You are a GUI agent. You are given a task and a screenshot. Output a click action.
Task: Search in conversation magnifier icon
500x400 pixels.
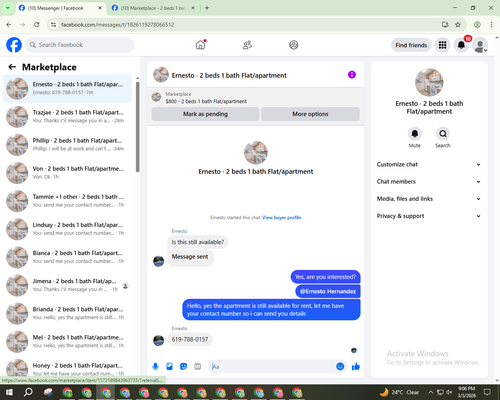tap(443, 134)
